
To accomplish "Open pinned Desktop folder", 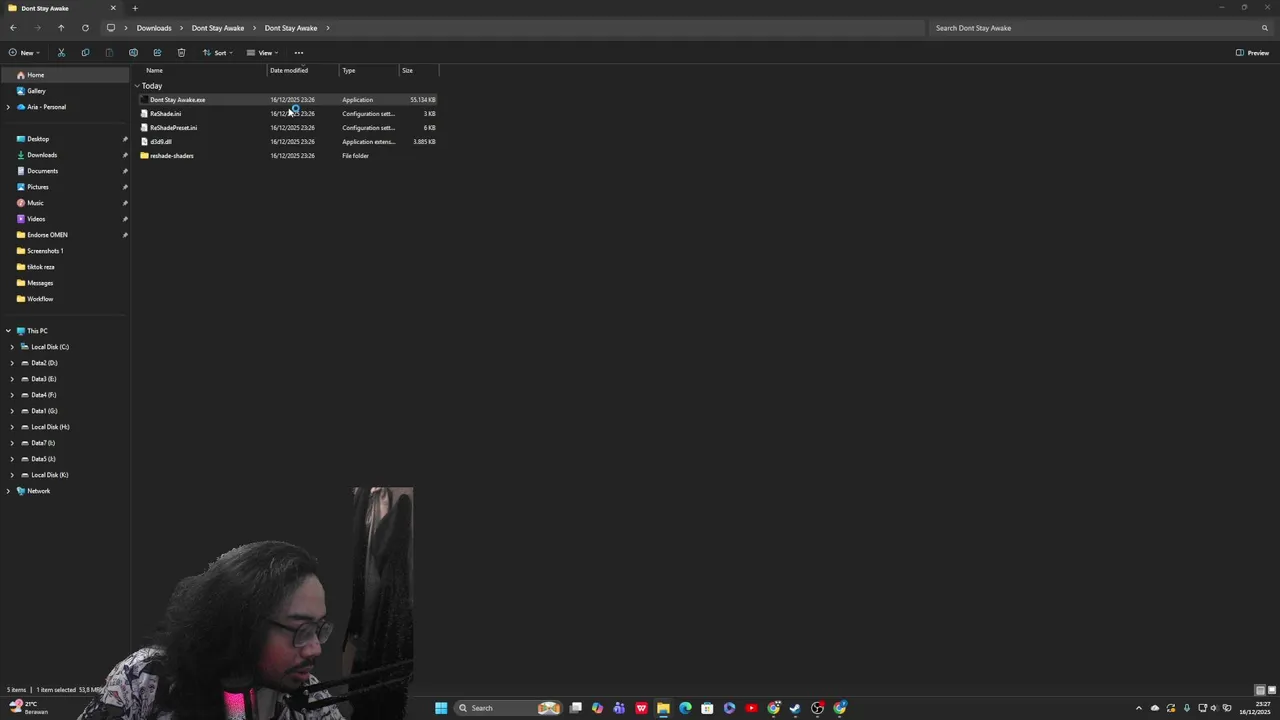I will coord(38,139).
